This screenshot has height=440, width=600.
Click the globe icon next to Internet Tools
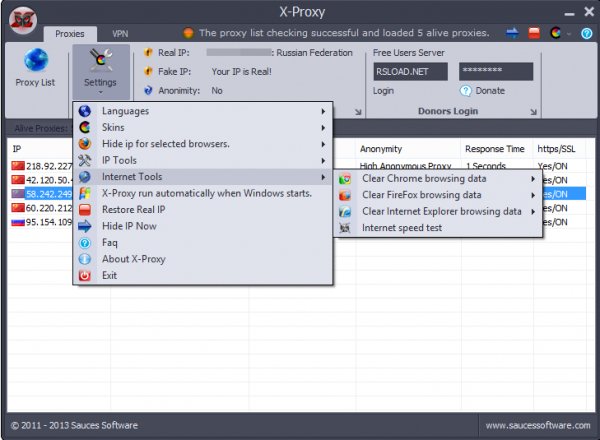tap(85, 177)
